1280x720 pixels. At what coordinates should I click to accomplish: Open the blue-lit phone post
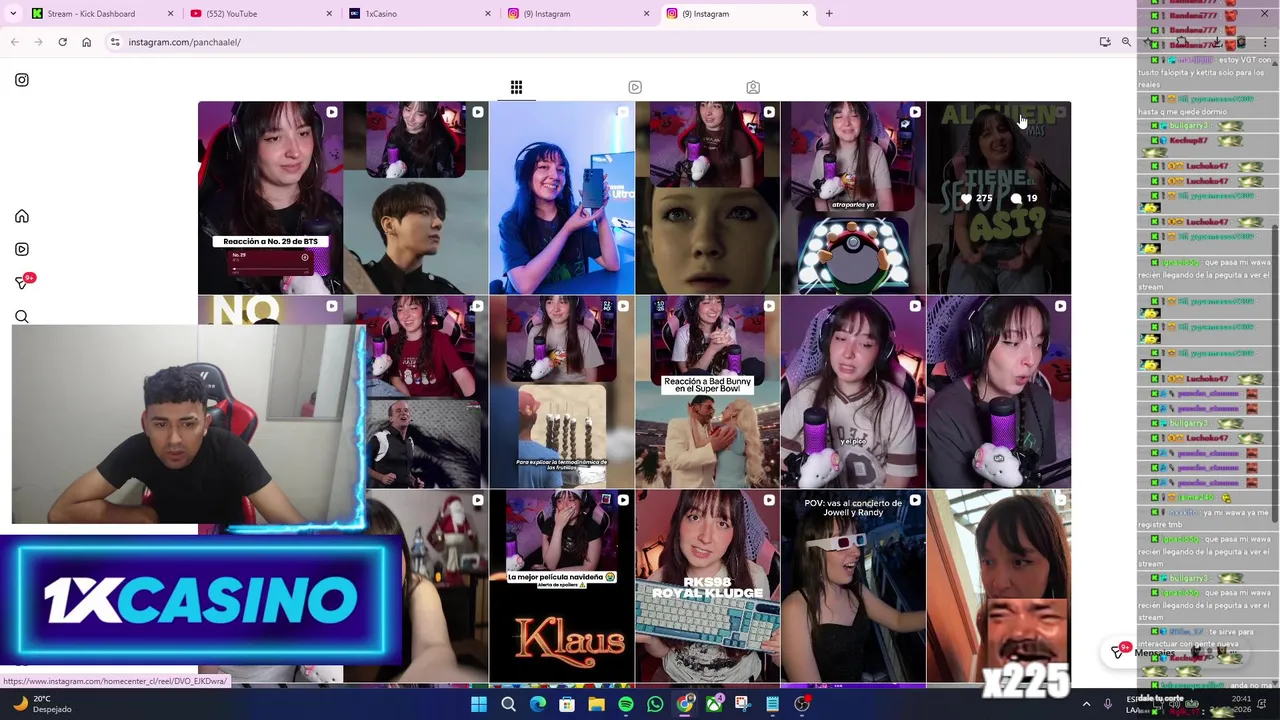[x=561, y=198]
